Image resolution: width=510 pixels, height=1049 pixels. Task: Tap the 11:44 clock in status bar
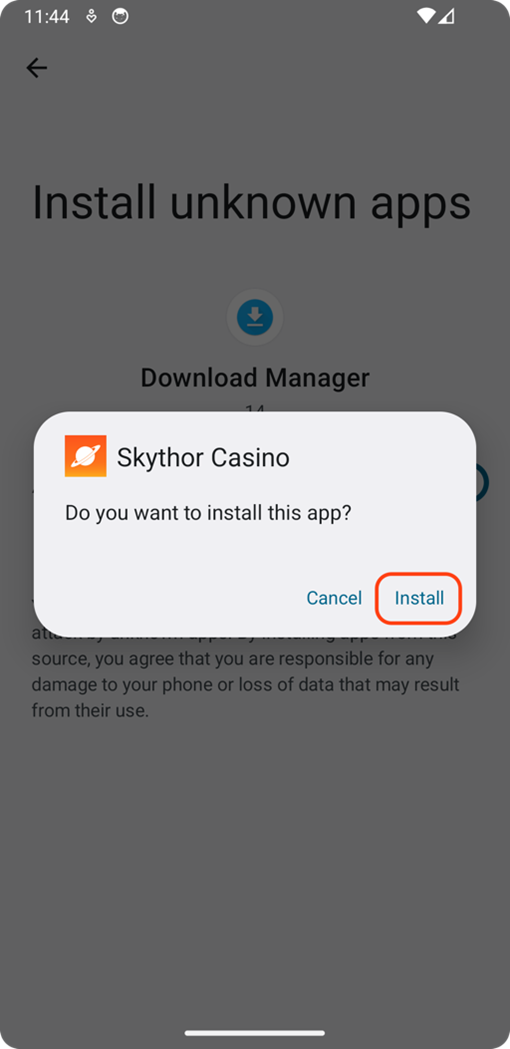tap(47, 17)
